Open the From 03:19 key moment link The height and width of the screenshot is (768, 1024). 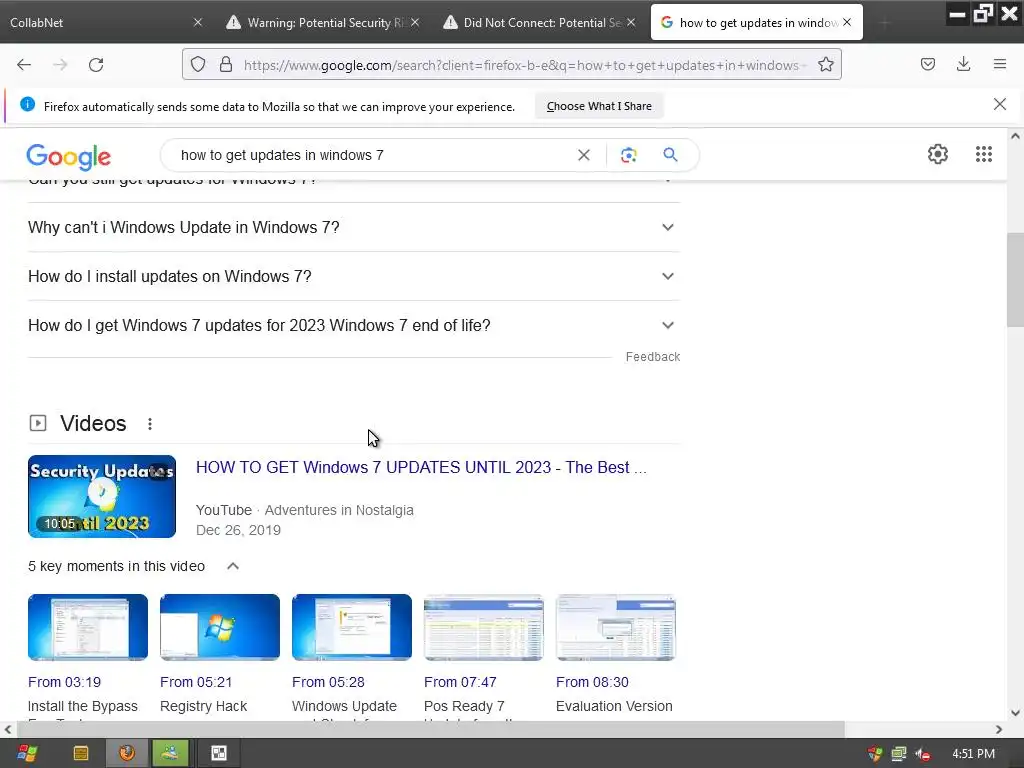point(64,682)
